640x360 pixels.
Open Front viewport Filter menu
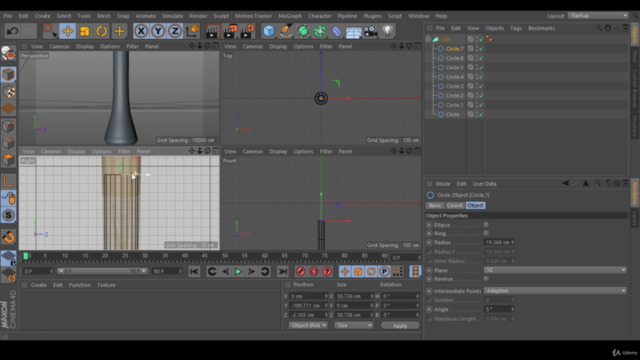[326, 151]
